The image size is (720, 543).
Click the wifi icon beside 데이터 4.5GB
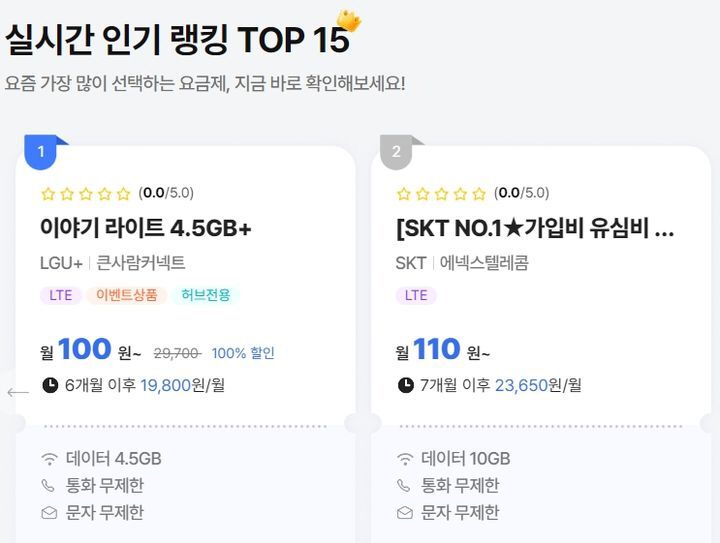pos(50,459)
